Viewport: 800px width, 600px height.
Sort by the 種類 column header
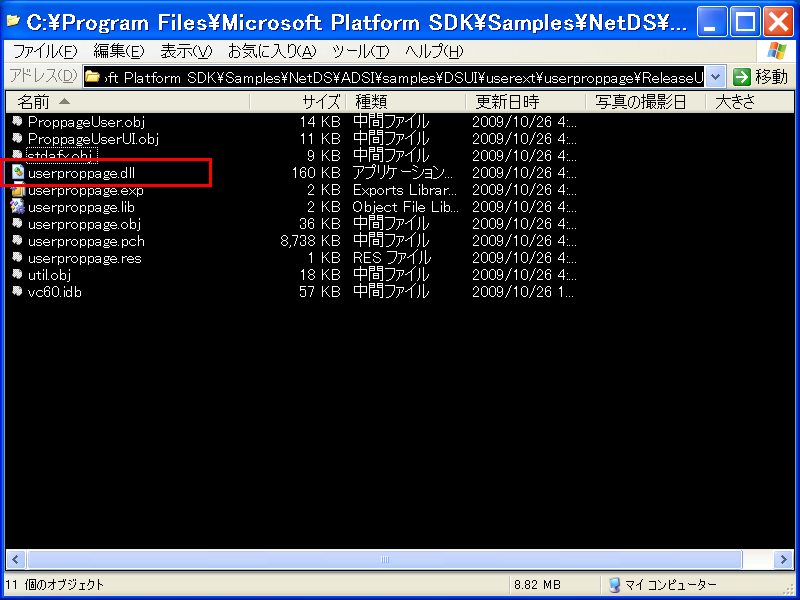[x=406, y=102]
